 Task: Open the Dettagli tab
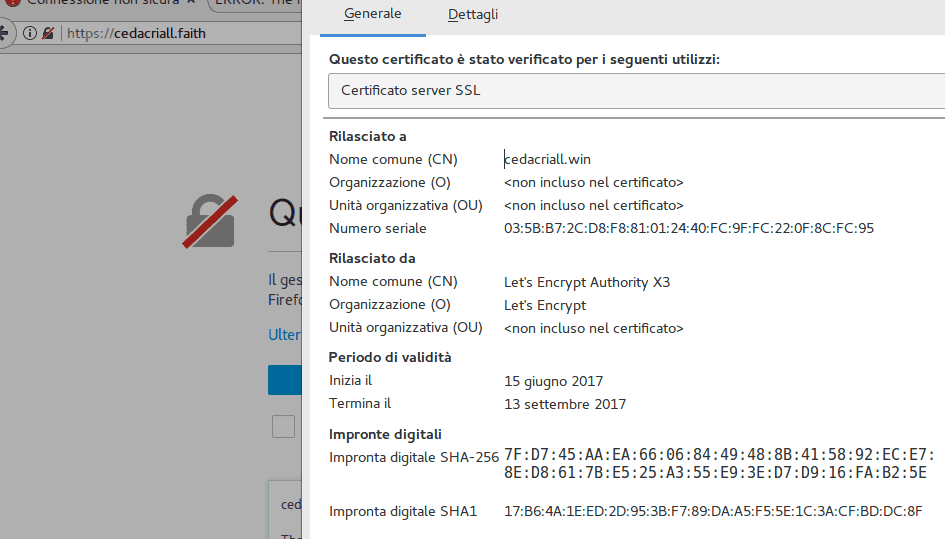473,14
